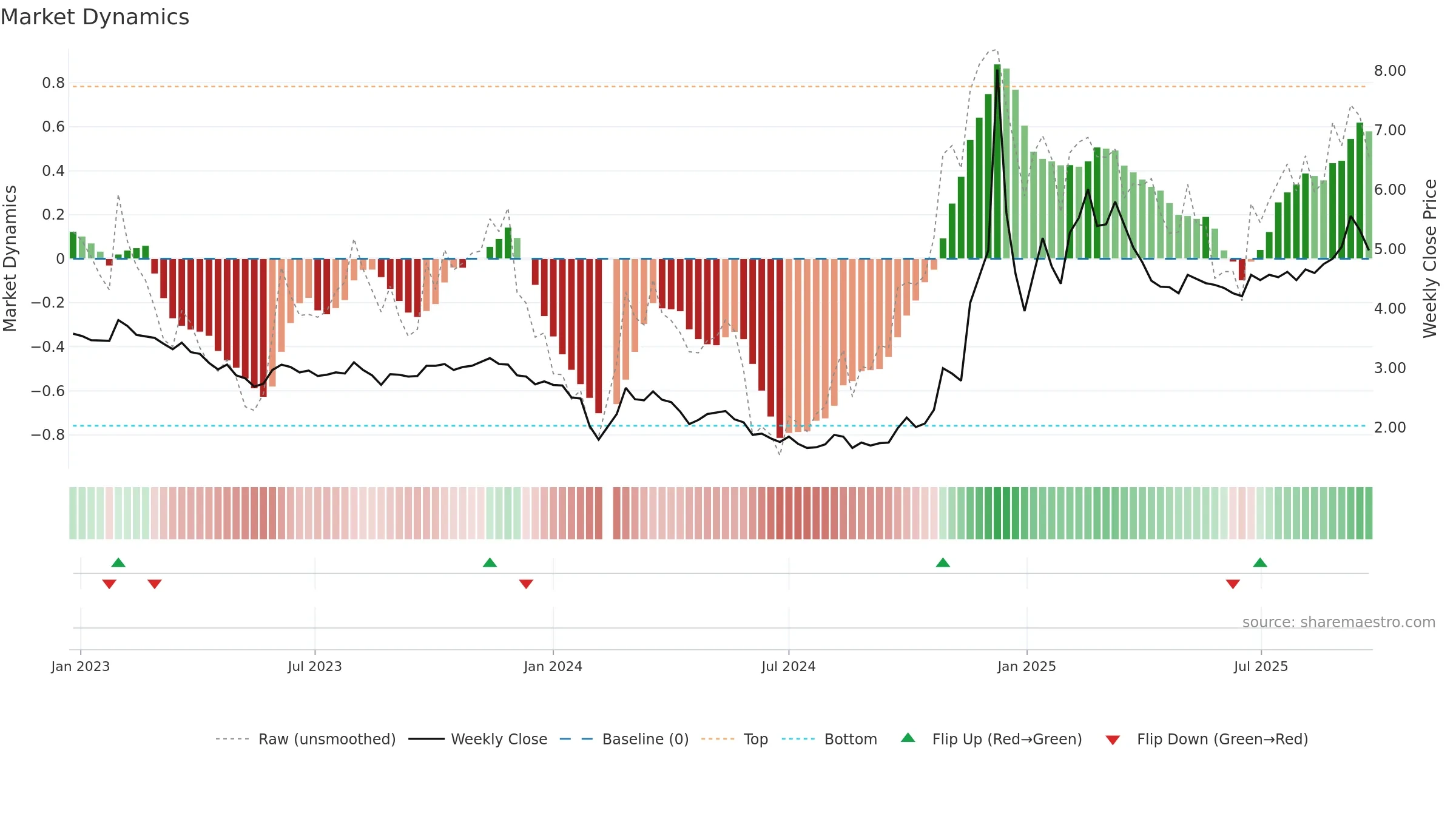
Task: Toggle the Weekly Close legend entry
Action: (477, 739)
